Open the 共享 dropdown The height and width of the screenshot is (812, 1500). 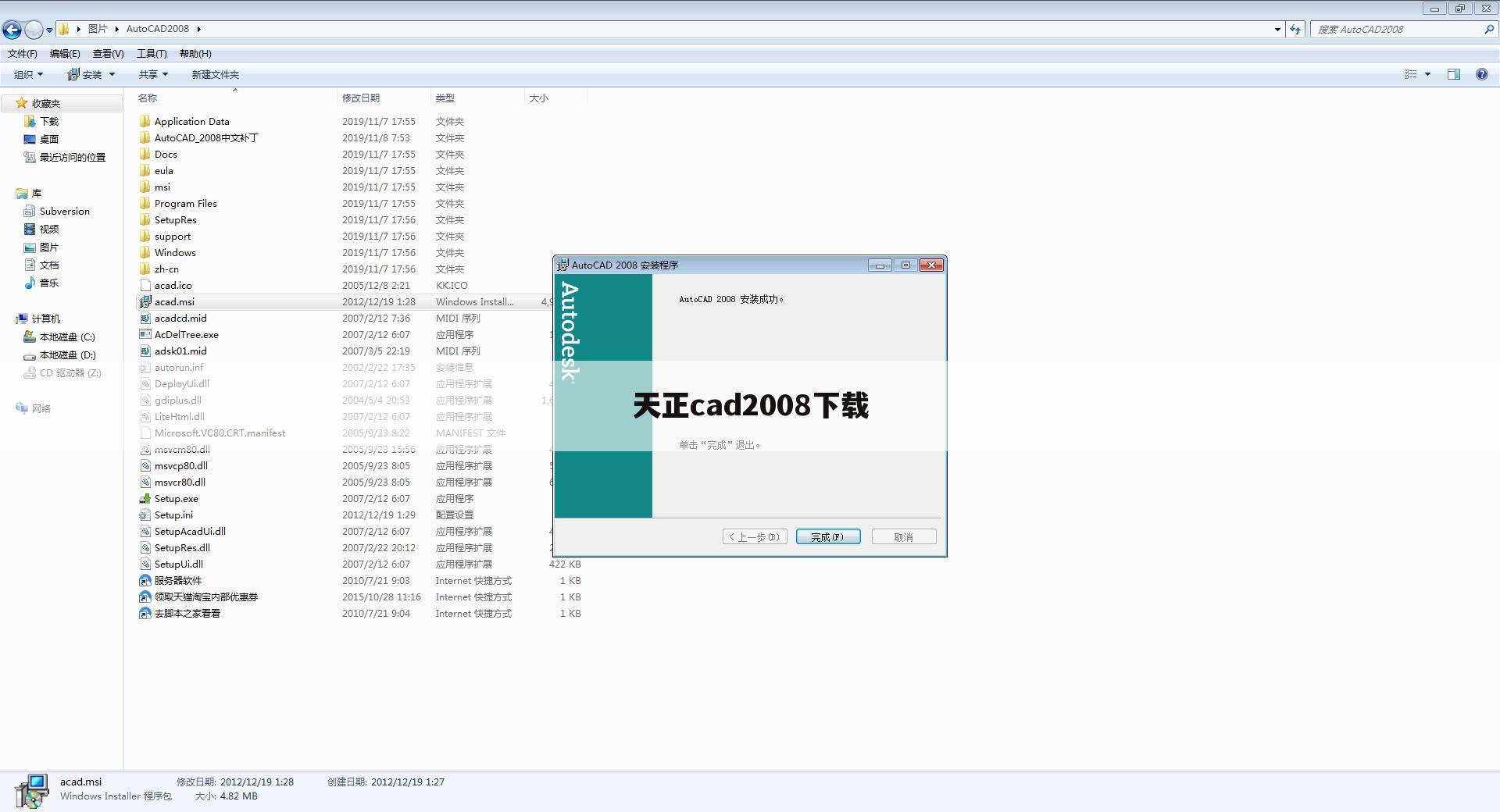[153, 74]
